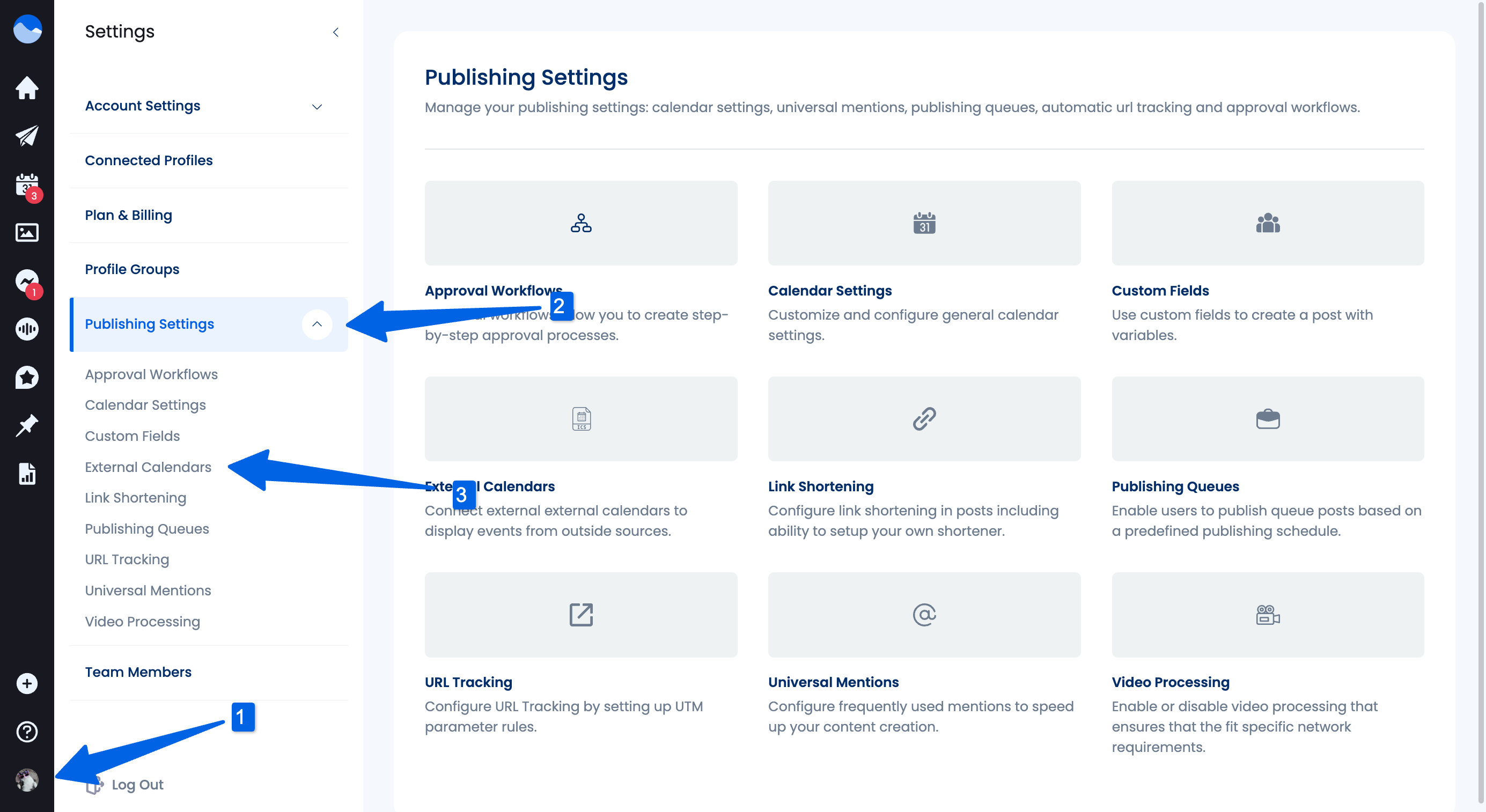Open the Home icon in left sidebar
Viewport: 1486px width, 812px height.
click(26, 87)
